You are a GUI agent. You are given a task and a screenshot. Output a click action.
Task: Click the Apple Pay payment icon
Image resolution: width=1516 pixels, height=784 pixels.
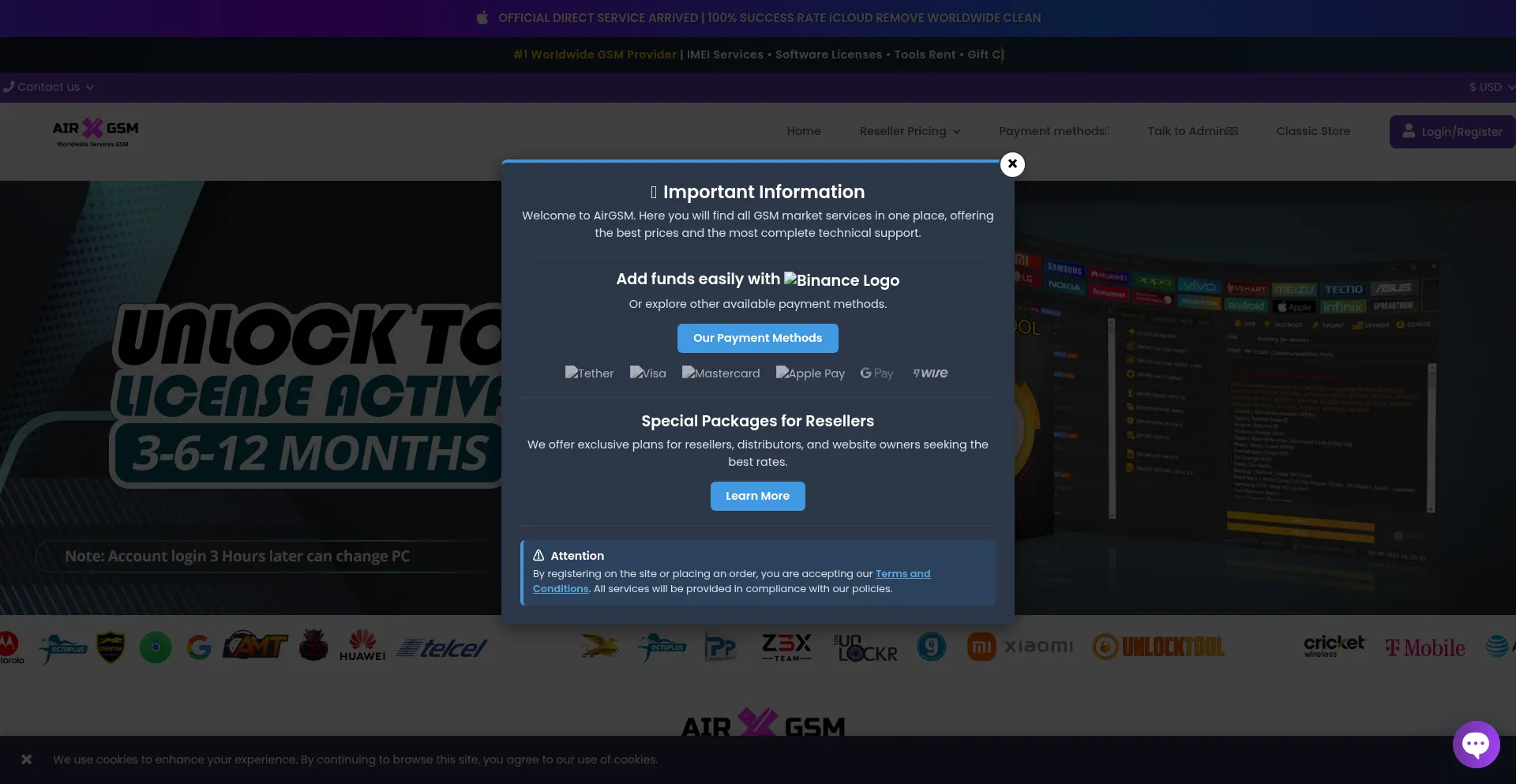pyautogui.click(x=810, y=373)
